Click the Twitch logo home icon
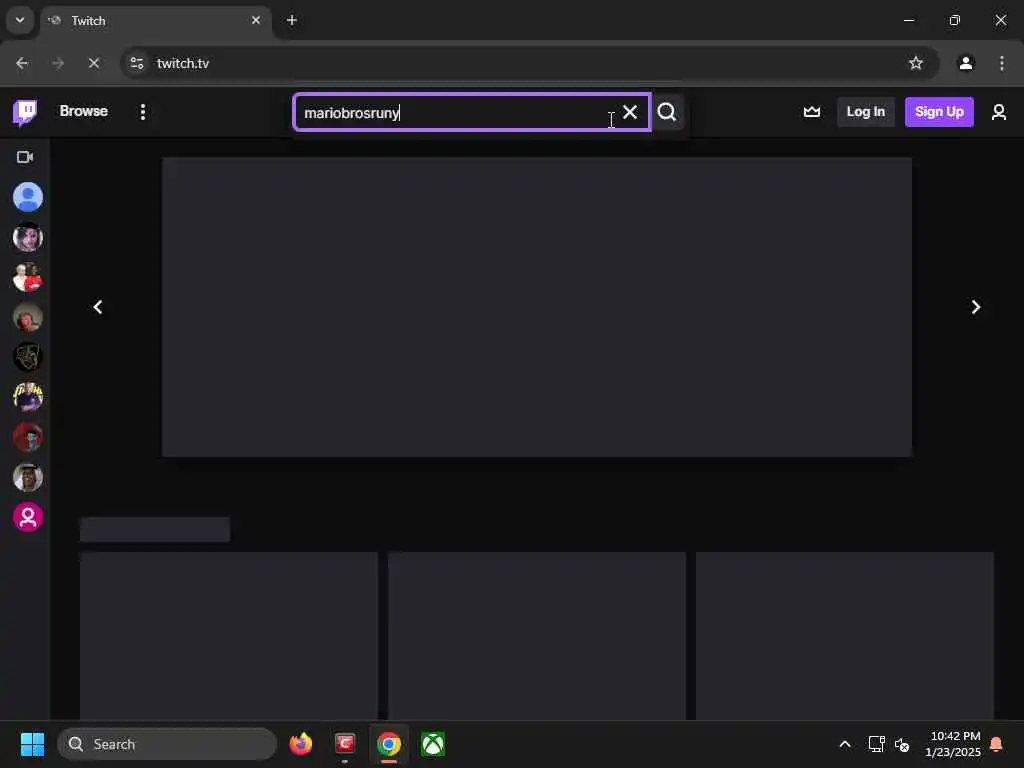The height and width of the screenshot is (768, 1024). point(25,112)
